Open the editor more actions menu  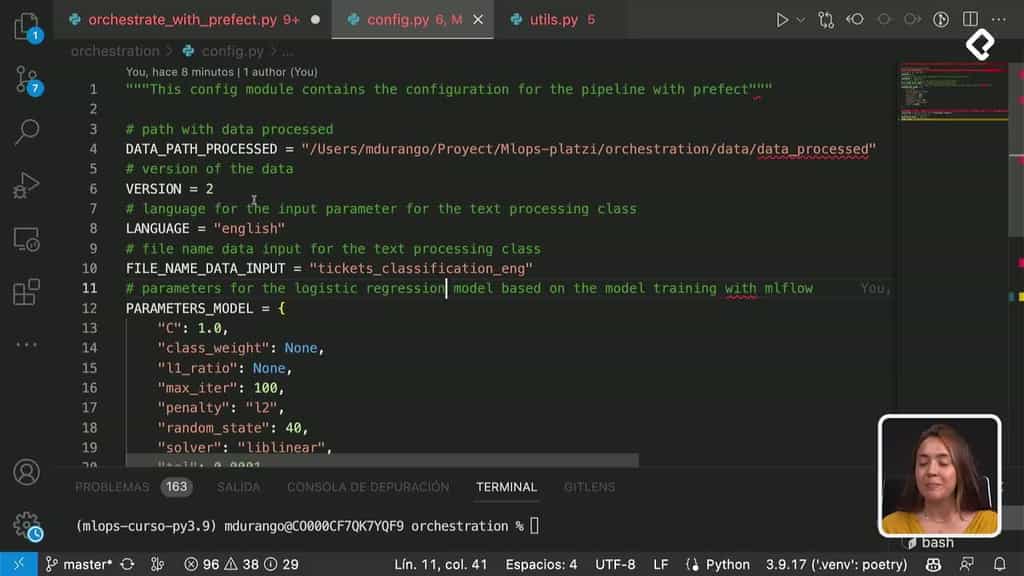click(997, 18)
